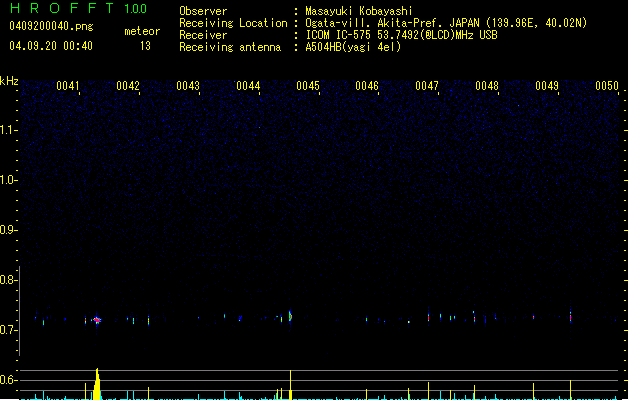Click the meteor count value 13
This screenshot has width=629, height=400.
[145, 46]
